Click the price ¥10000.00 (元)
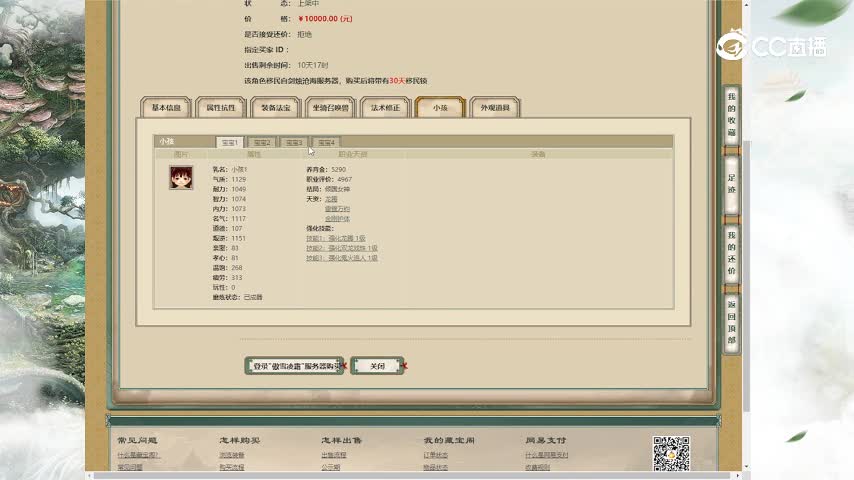Viewport: 854px width, 480px height. point(325,19)
